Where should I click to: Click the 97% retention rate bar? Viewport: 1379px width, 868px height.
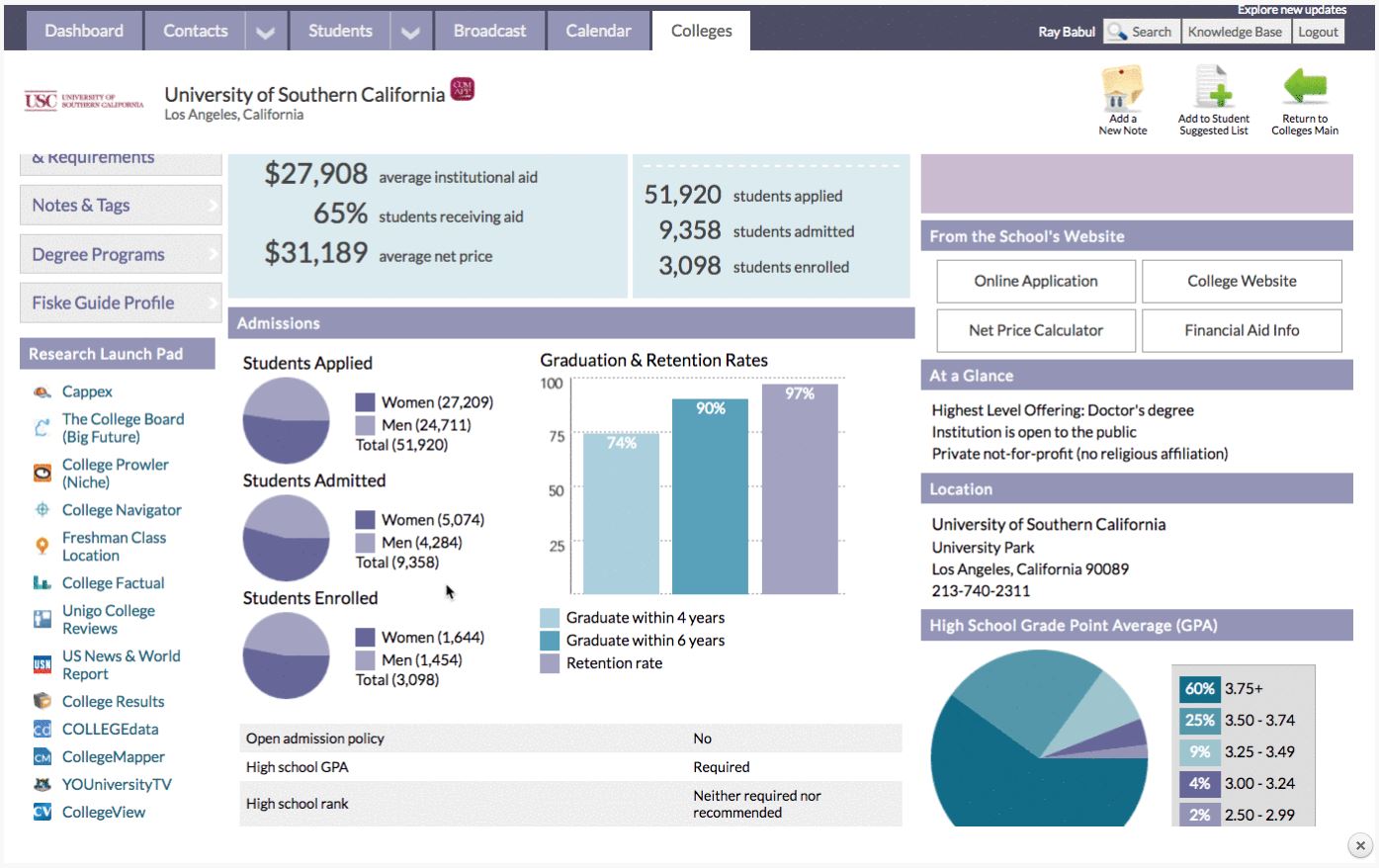coord(800,488)
